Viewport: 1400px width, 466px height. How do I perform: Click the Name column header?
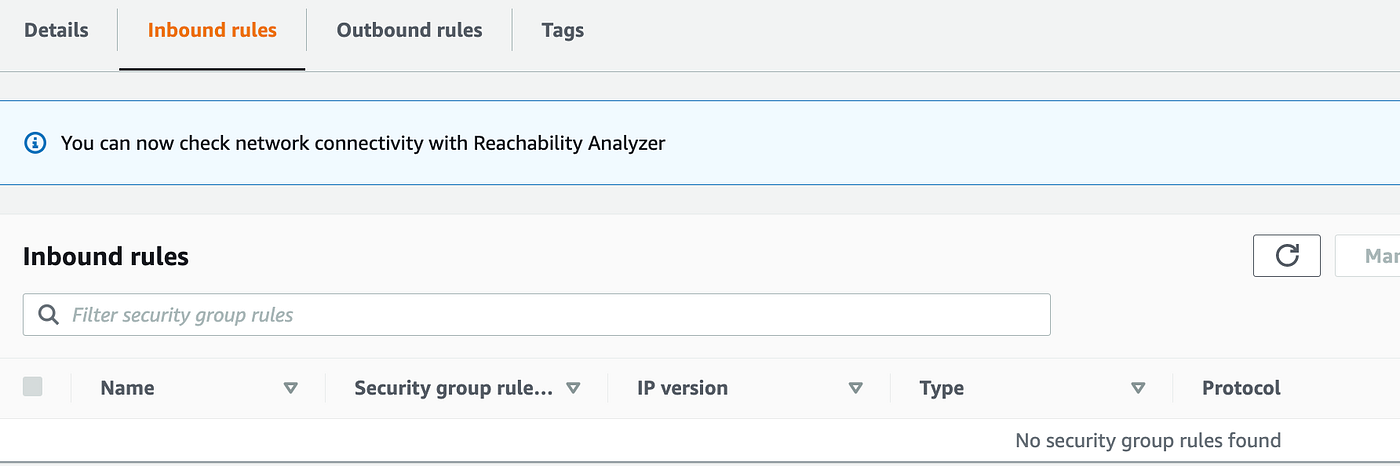pos(127,388)
